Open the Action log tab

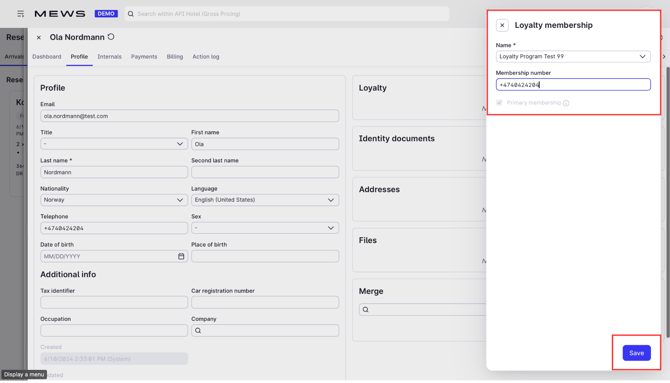(x=206, y=56)
